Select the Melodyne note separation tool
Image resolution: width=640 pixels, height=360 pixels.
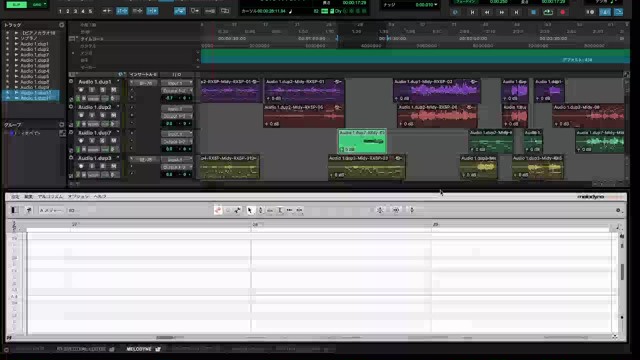(299, 210)
